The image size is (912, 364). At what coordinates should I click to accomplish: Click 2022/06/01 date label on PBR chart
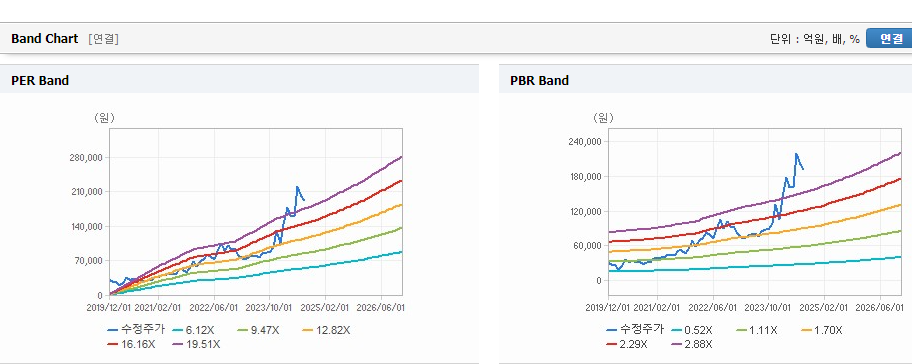click(714, 307)
